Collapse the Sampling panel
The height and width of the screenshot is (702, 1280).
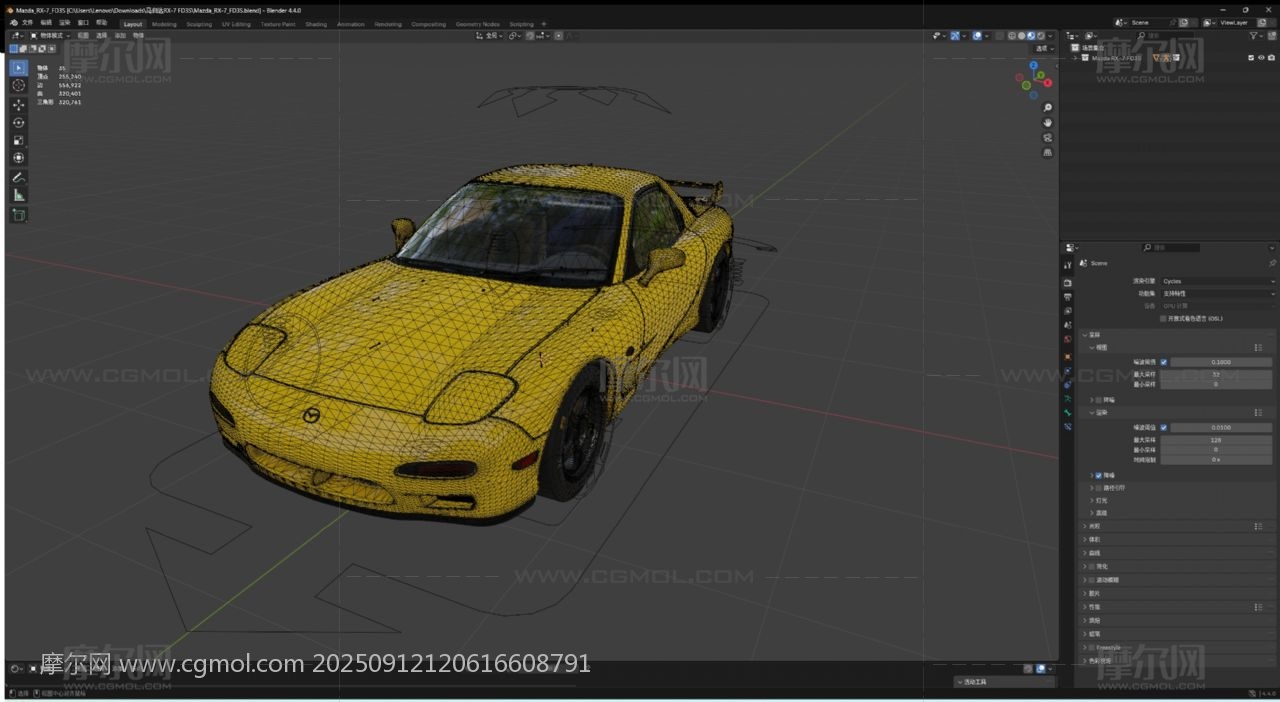1085,335
